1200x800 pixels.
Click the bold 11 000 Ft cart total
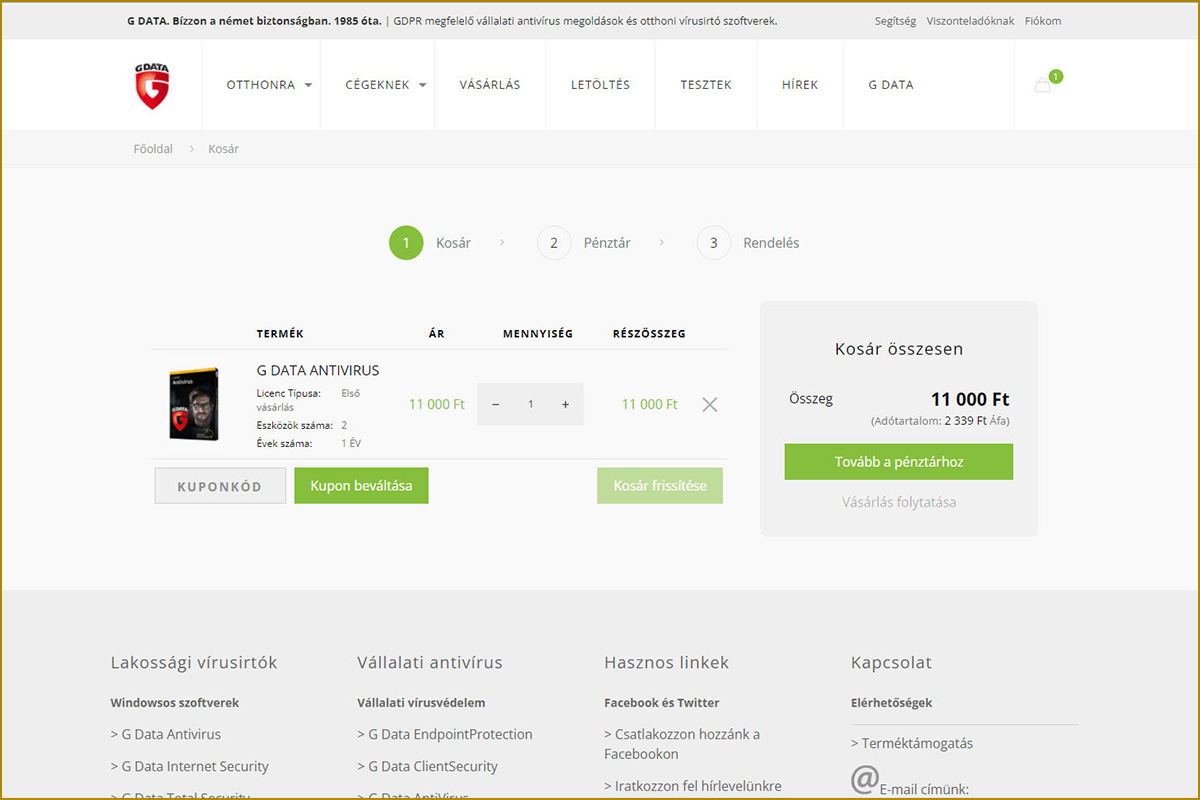coord(970,400)
